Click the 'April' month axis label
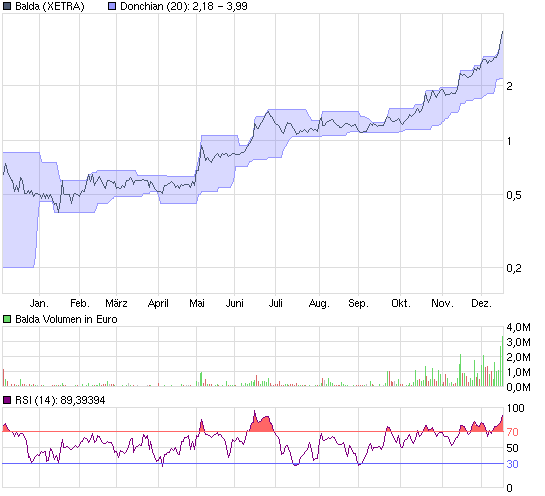This screenshot has height=496, width=545. coord(158,303)
